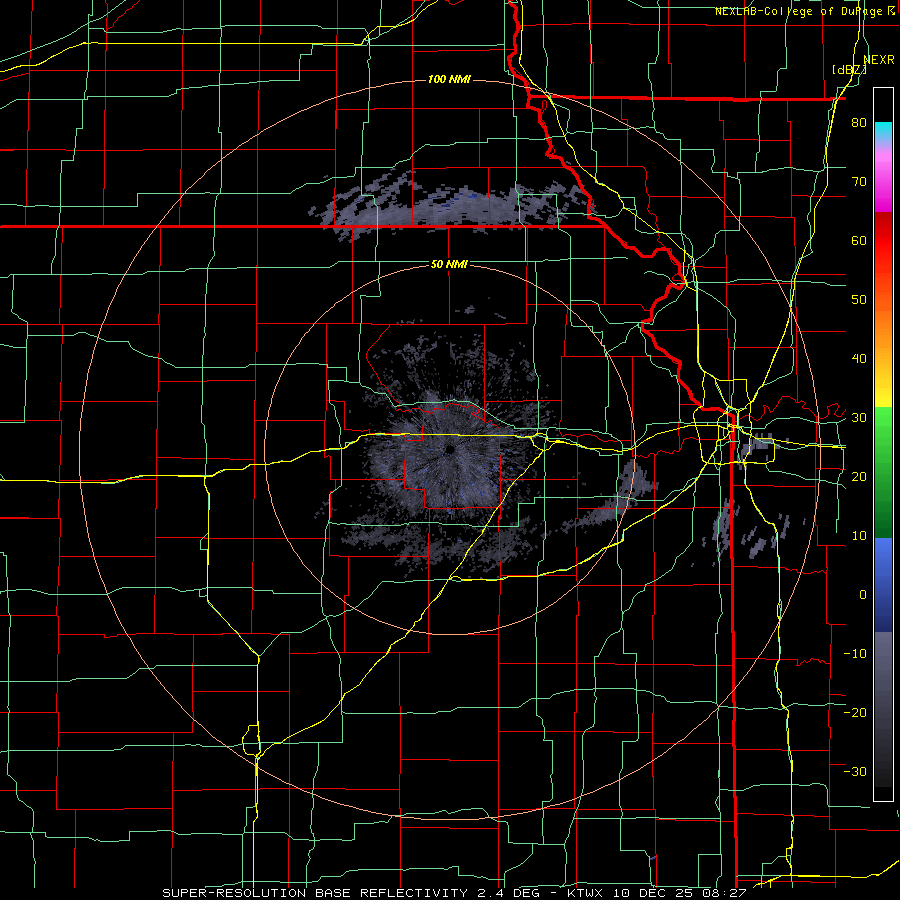
Task: Click the 80 value on the dBZ scale
Action: click(859, 123)
